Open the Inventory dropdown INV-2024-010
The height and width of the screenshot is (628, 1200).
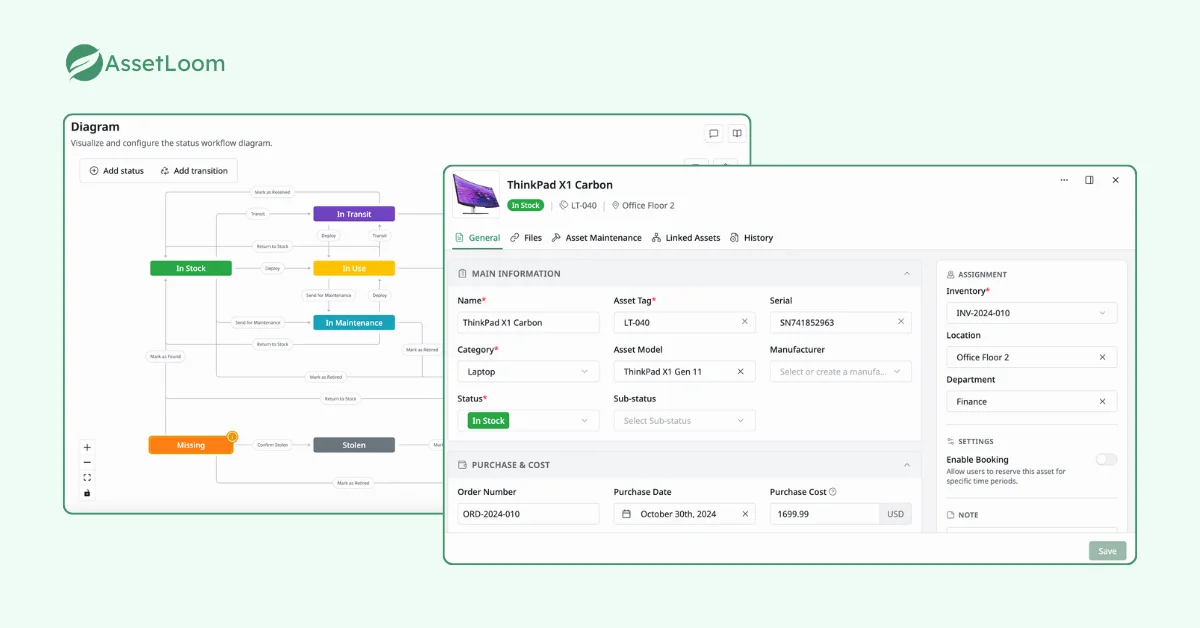tap(1031, 313)
